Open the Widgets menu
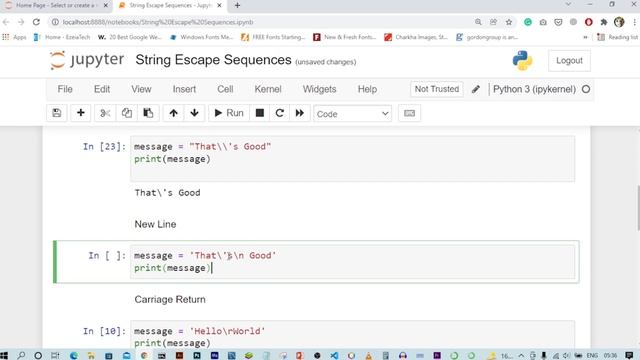 click(320, 89)
